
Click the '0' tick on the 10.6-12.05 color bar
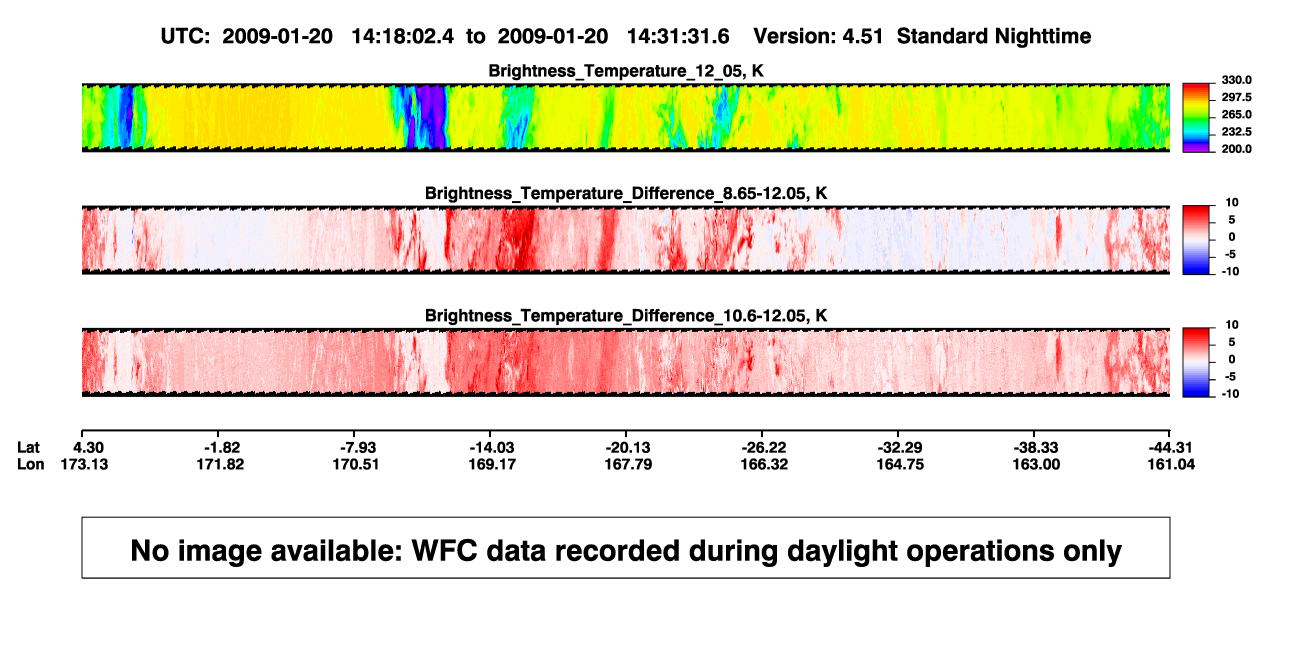[1232, 359]
